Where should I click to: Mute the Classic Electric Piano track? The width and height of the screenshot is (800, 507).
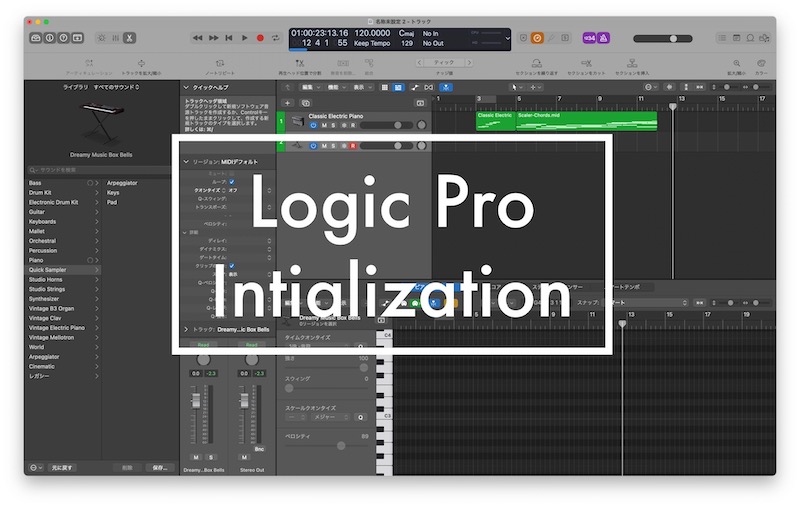tap(323, 125)
